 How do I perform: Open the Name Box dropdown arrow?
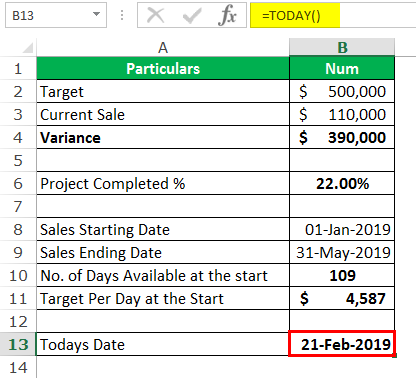click(x=96, y=14)
